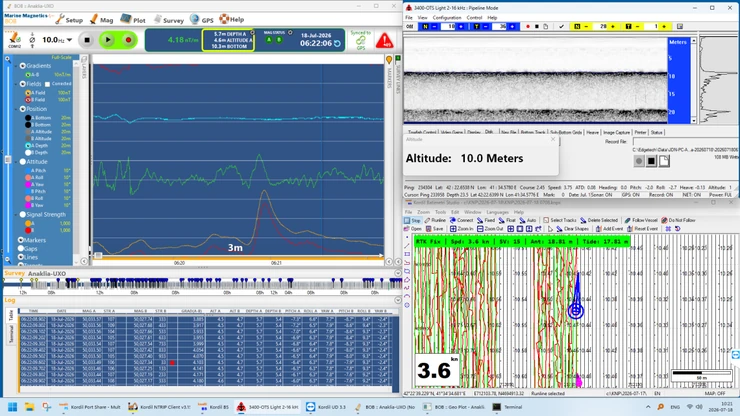
Task: Select the Terminal tab of the Log panel
Action: coord(11,334)
